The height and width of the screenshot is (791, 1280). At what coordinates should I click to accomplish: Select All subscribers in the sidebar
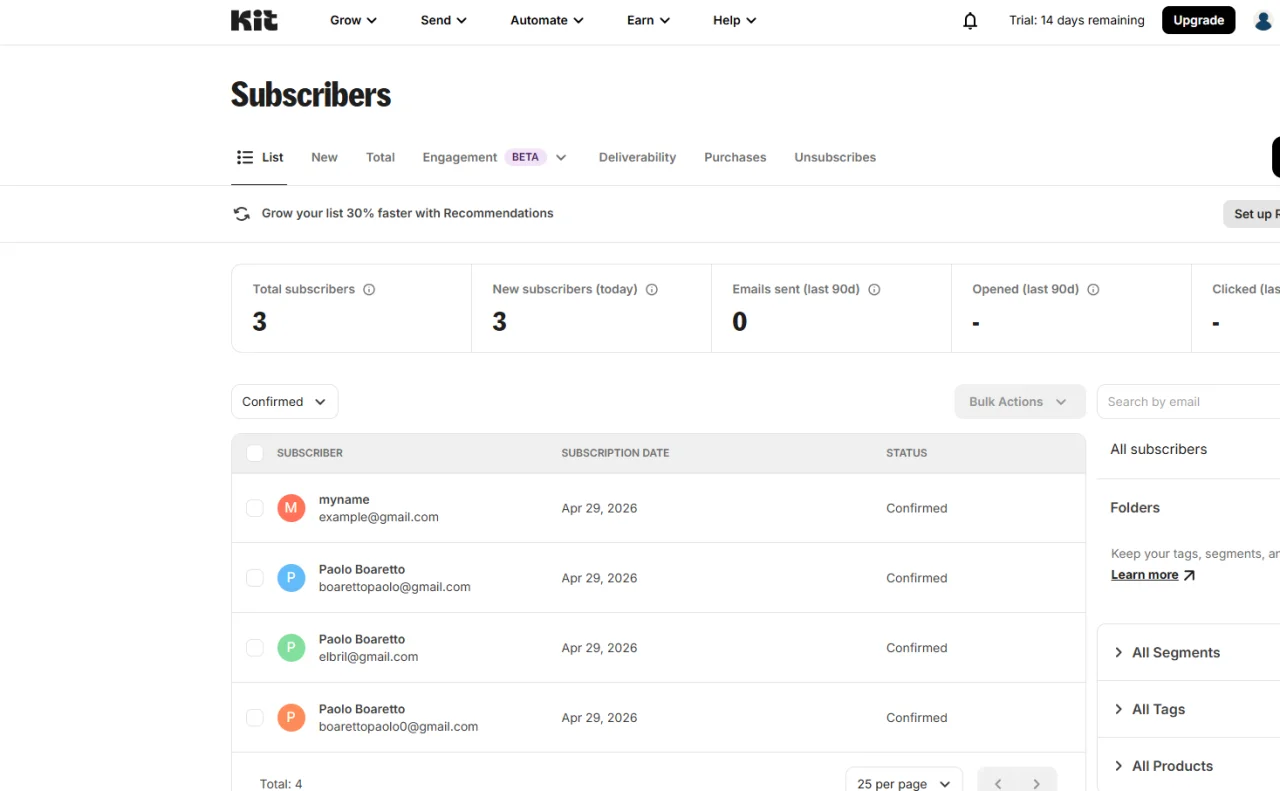[x=1158, y=449]
